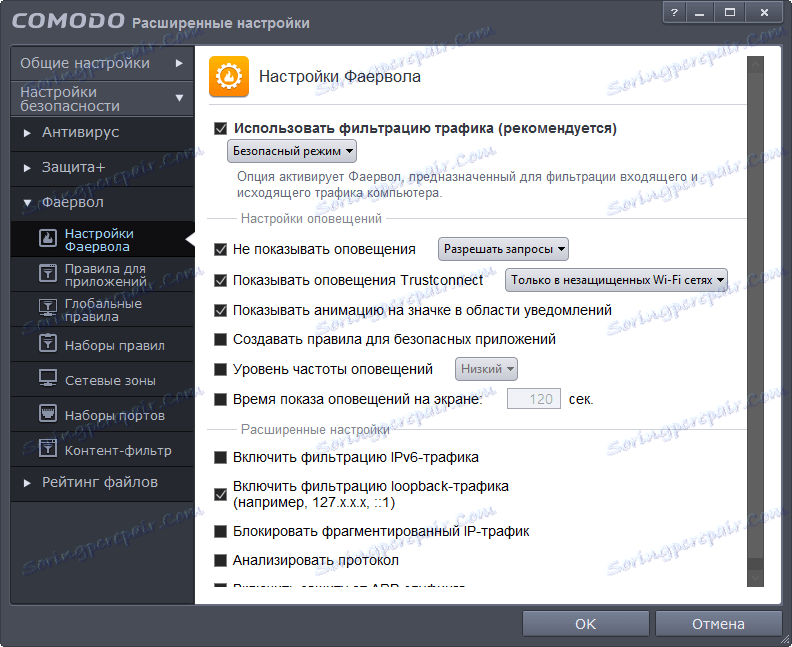Check Блокировать фрагментированный IP-трафик
The height and width of the screenshot is (647, 792).
(220, 531)
